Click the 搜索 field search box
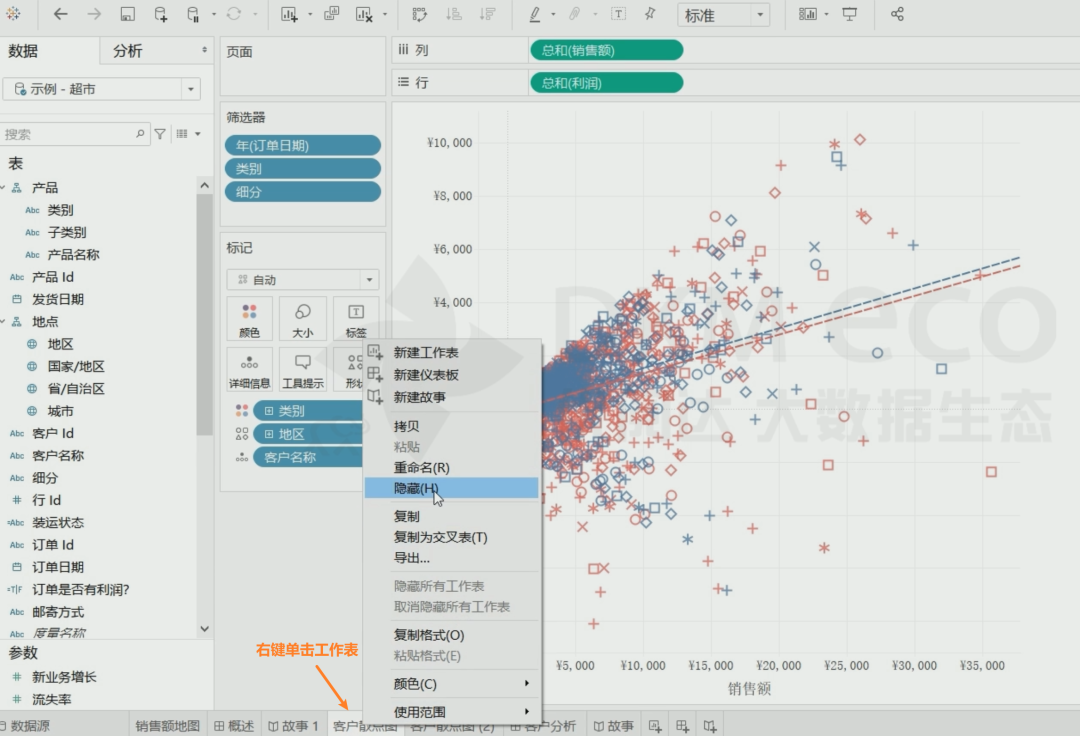Viewport: 1080px width, 736px height. tap(70, 133)
